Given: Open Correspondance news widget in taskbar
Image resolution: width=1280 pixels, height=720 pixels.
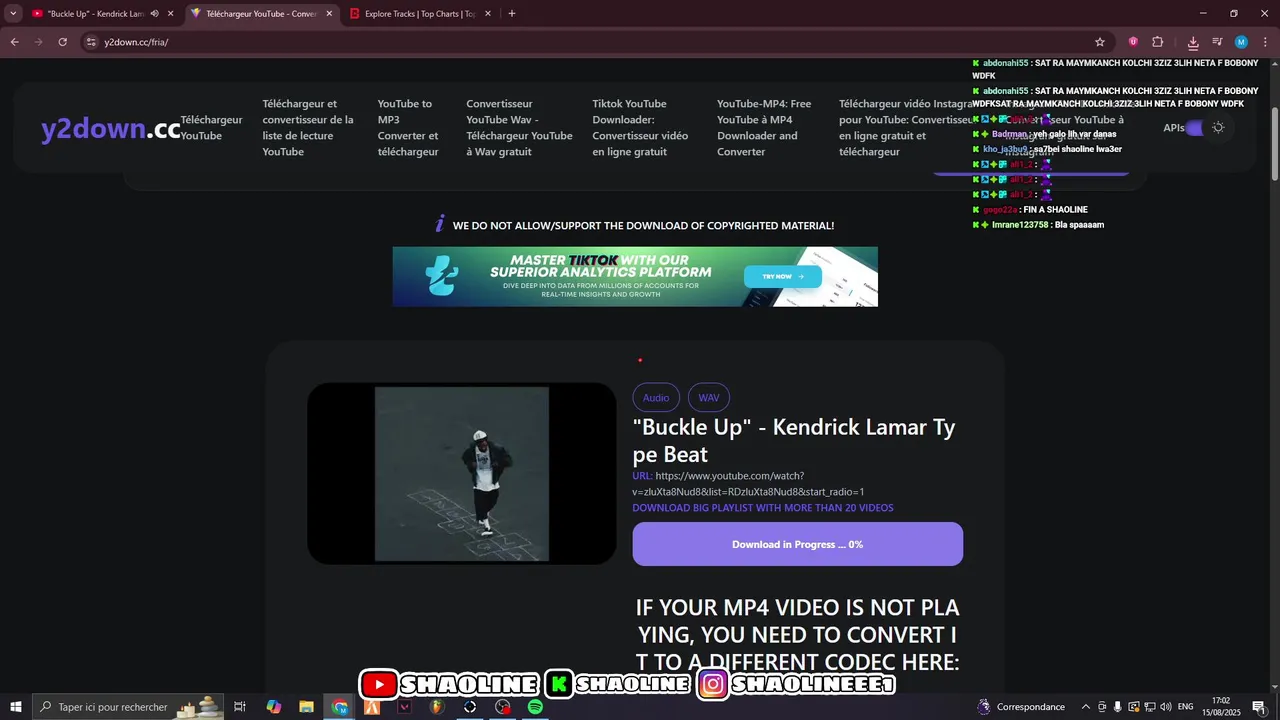Looking at the screenshot, I should (1021, 707).
